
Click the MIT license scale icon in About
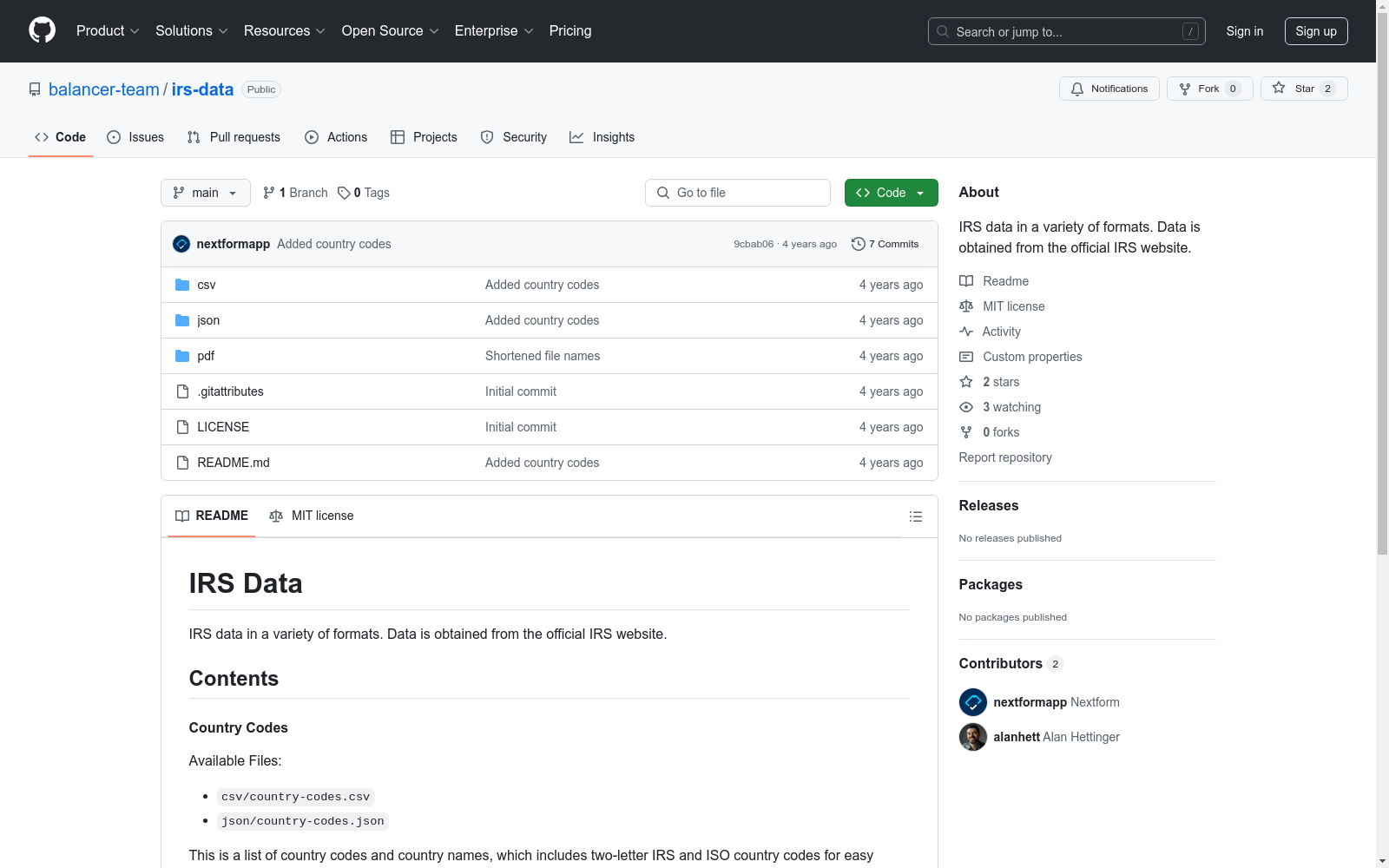coord(966,306)
